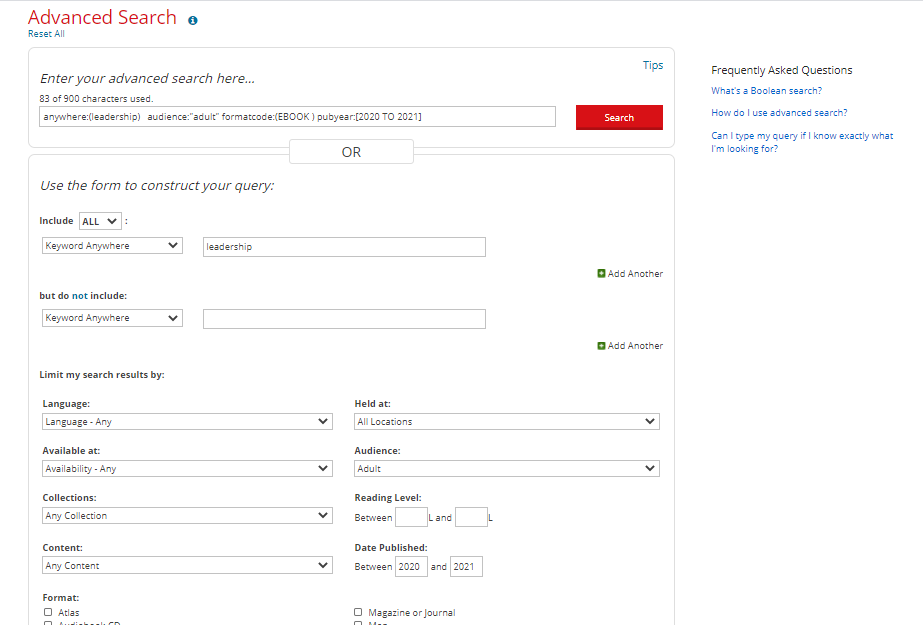Click the green plus icon under the 'but do not include' field
Screen dimensions: 923x625
601,345
